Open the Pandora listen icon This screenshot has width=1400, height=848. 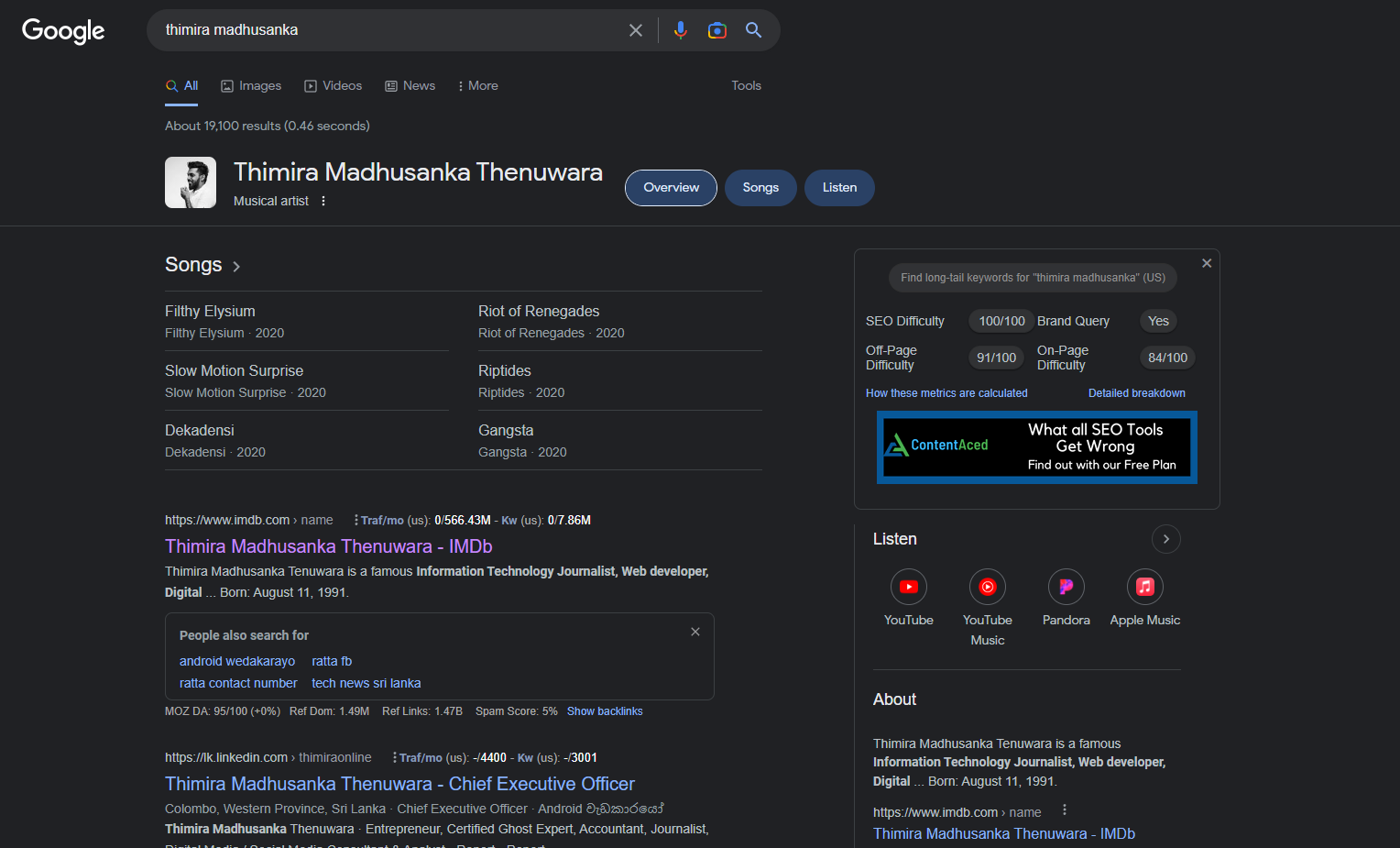[1066, 587]
